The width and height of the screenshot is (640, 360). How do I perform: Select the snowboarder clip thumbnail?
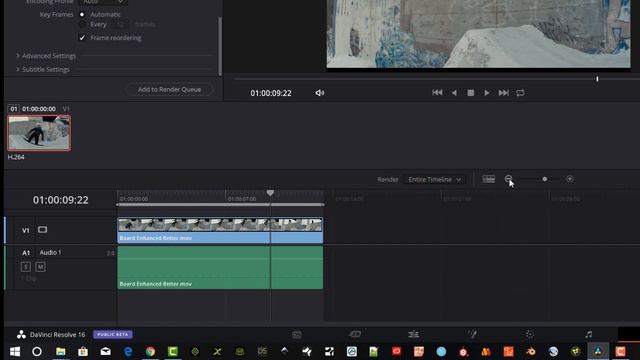(39, 133)
